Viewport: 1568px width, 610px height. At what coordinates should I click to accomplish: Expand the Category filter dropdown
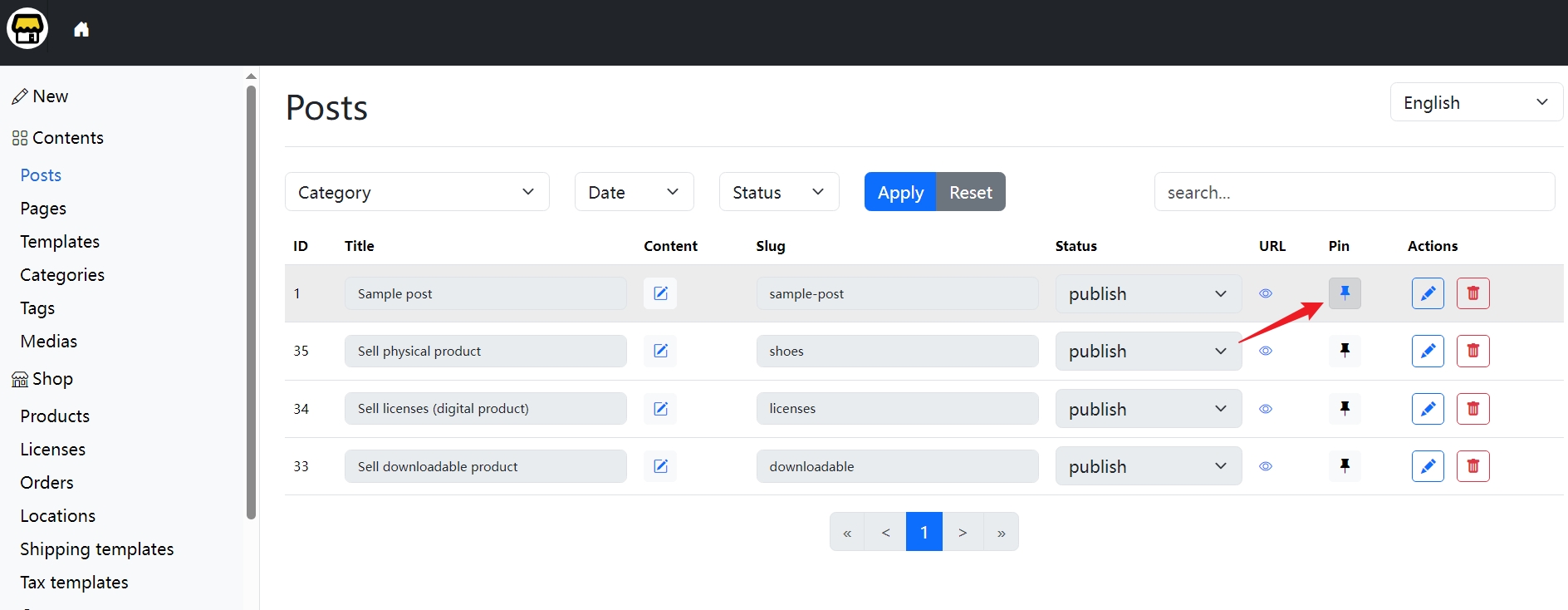(x=417, y=192)
